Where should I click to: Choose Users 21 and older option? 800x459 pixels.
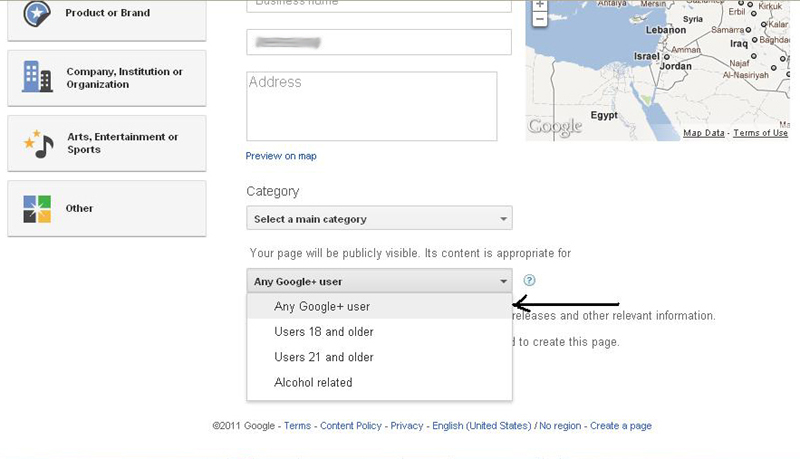379,357
